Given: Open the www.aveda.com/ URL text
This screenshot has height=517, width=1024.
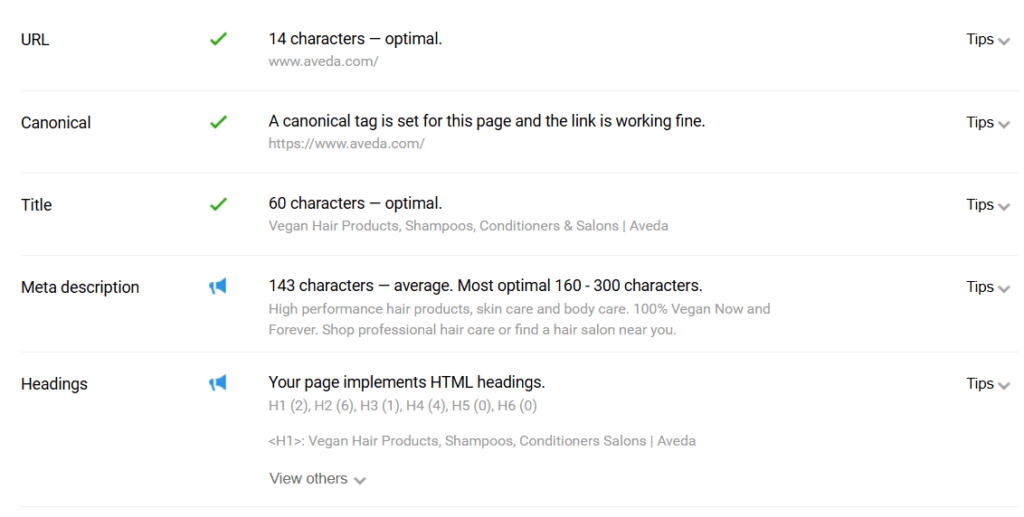Looking at the screenshot, I should tap(323, 61).
